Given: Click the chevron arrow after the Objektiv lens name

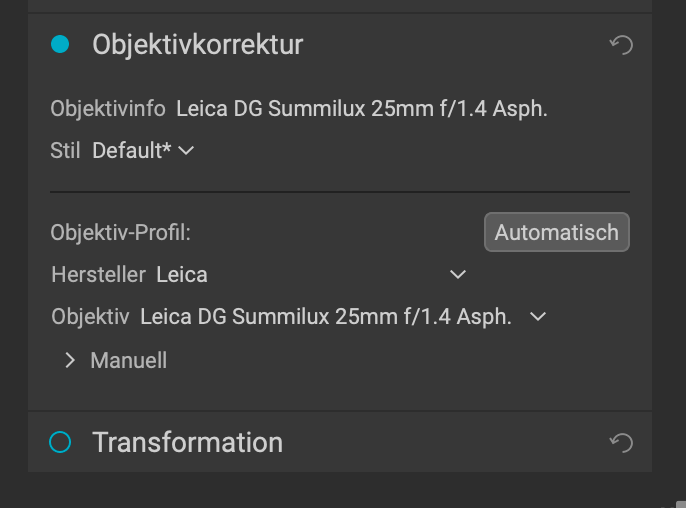Looking at the screenshot, I should click(538, 316).
